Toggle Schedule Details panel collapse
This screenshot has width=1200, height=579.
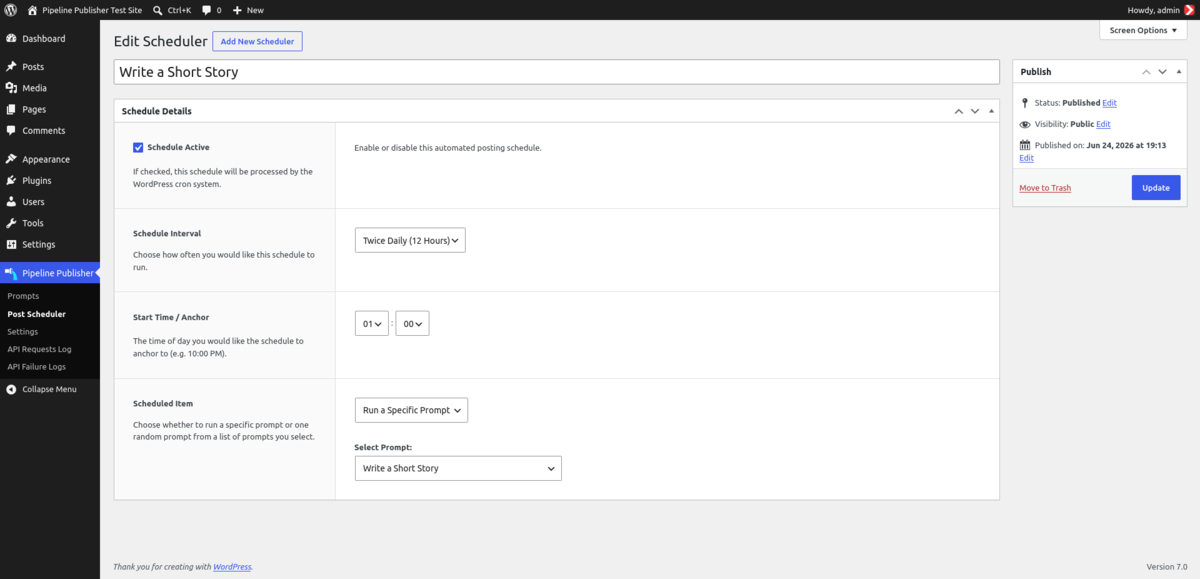point(991,111)
